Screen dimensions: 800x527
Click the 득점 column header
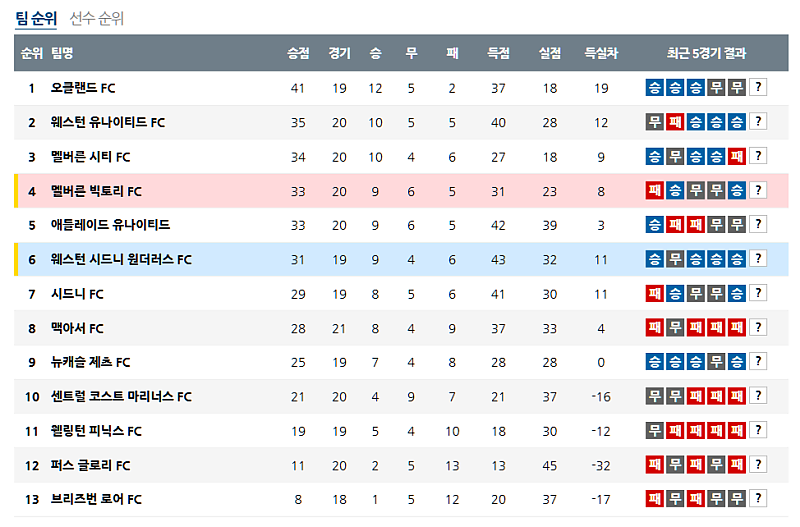498,53
